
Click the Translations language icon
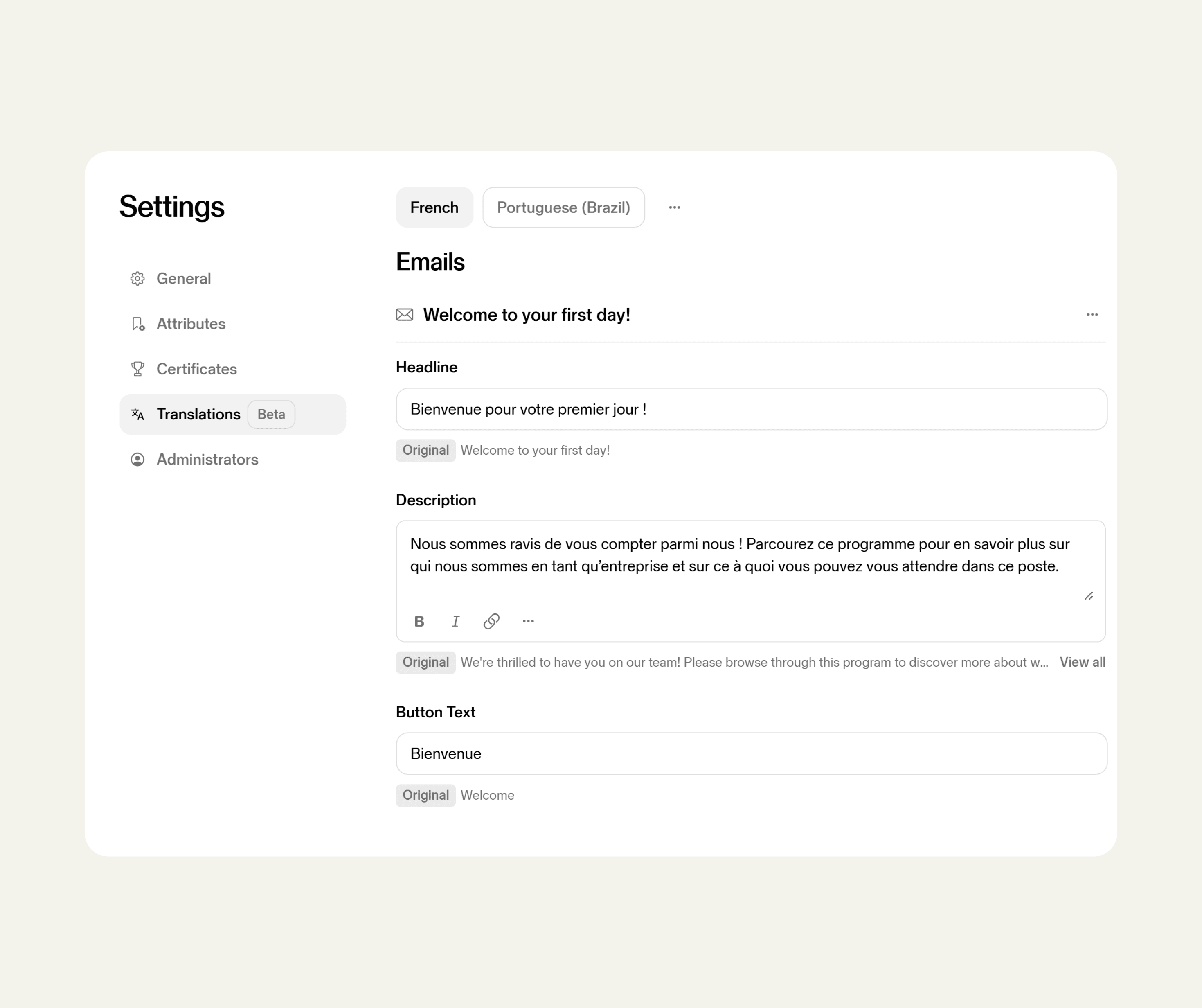tap(137, 414)
